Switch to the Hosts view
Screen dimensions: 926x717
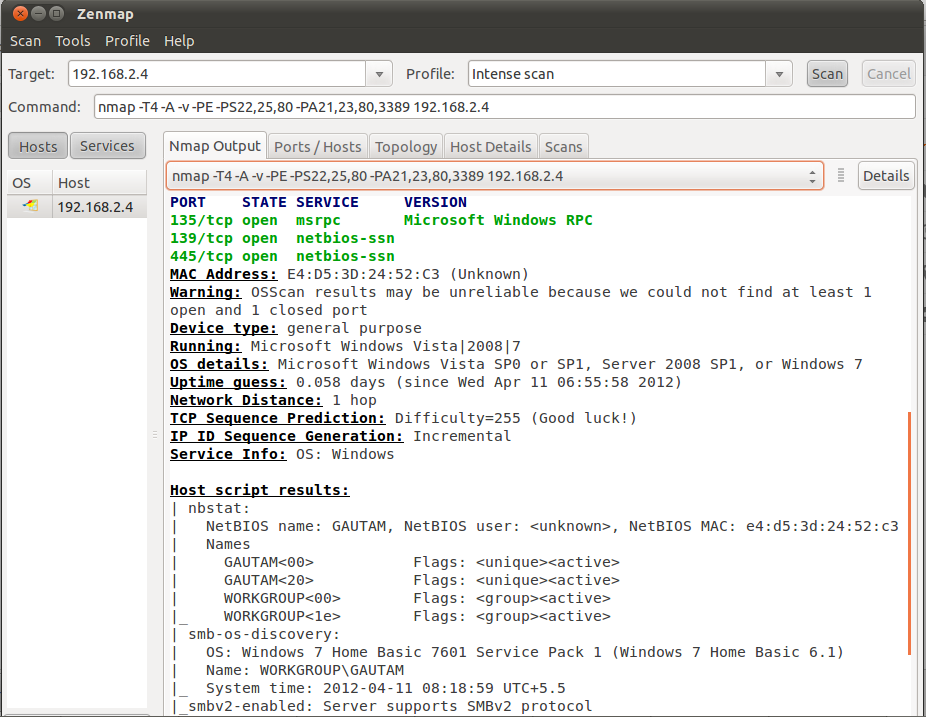tap(37, 145)
